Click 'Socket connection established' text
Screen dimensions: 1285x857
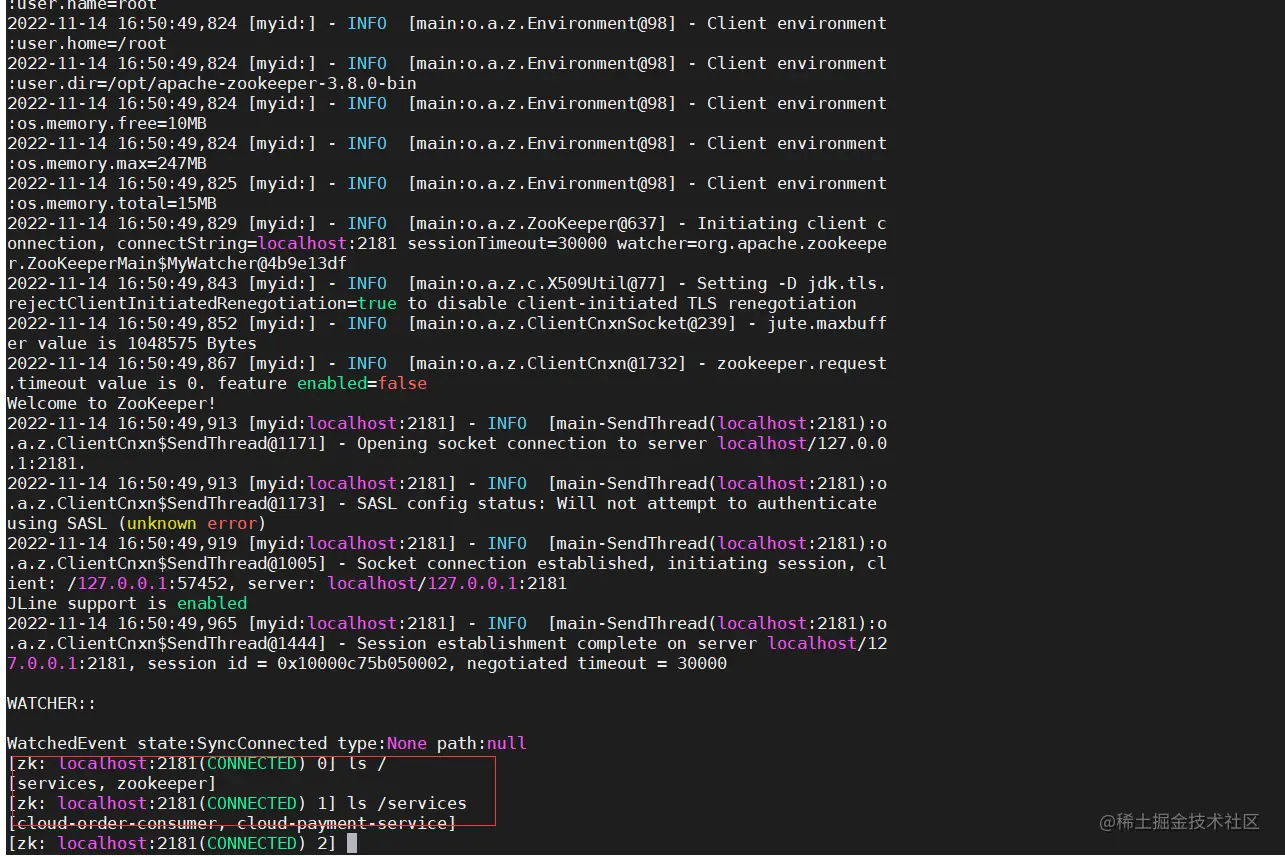(502, 563)
